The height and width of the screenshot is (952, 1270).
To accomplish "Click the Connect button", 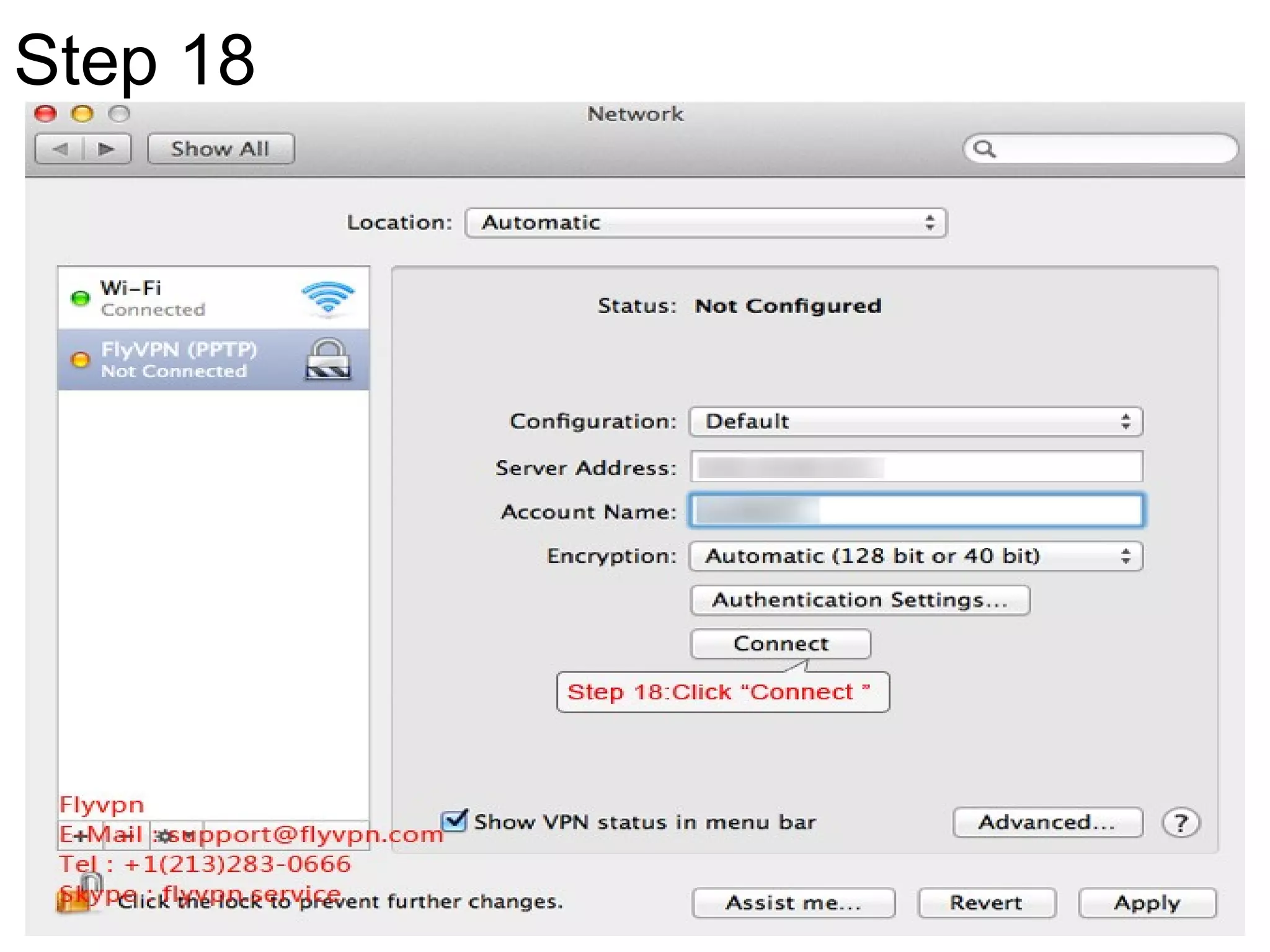I will (x=780, y=644).
